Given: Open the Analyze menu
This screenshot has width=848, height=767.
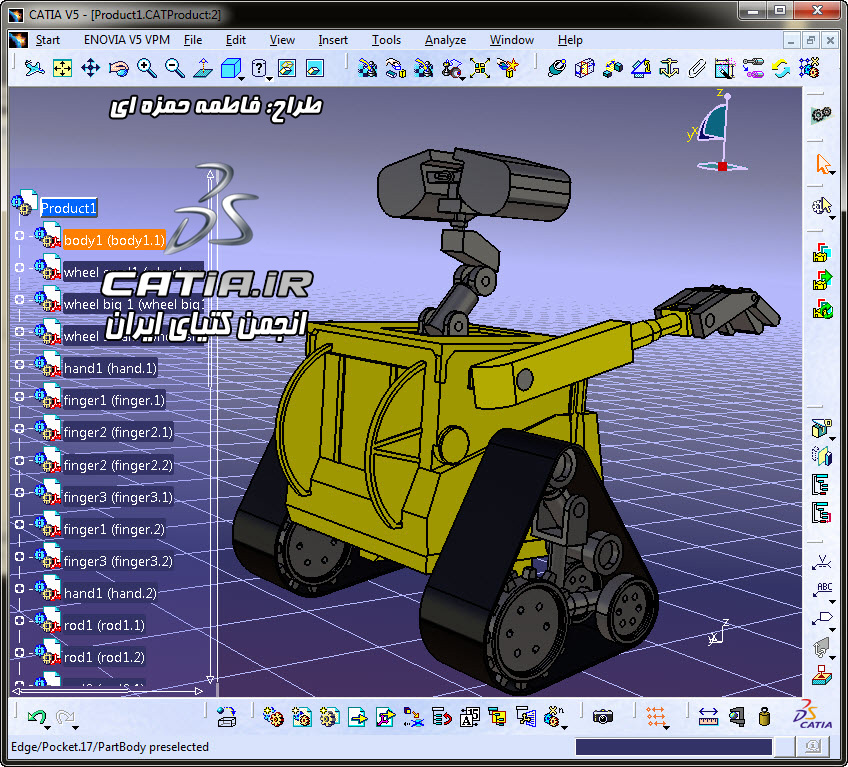Looking at the screenshot, I should pos(445,40).
